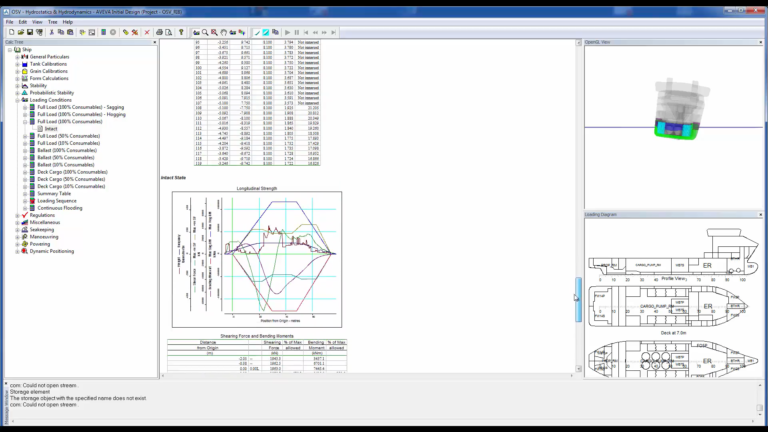Expand the Seakeeping tree node

pyautogui.click(x=18, y=230)
